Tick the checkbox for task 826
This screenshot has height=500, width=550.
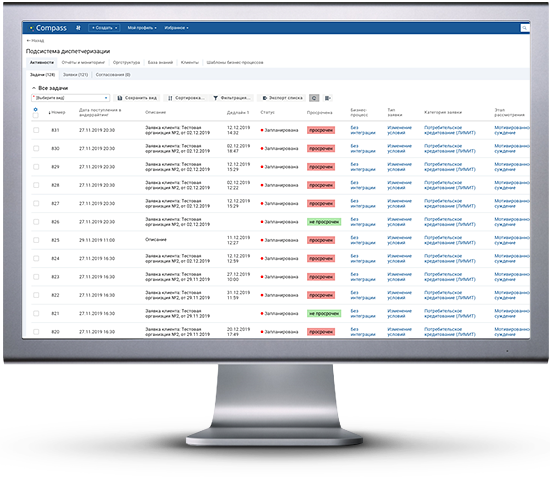pos(36,222)
